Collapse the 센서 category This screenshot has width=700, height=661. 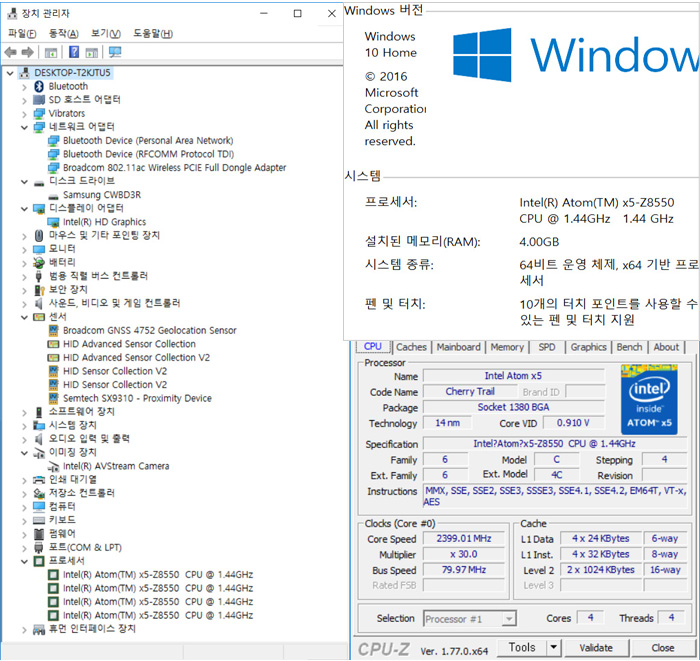click(25, 317)
